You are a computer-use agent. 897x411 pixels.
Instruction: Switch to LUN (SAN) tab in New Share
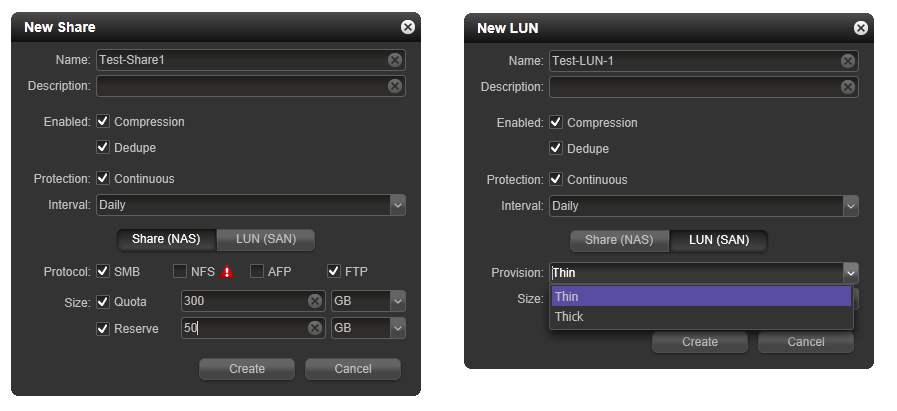(x=266, y=239)
